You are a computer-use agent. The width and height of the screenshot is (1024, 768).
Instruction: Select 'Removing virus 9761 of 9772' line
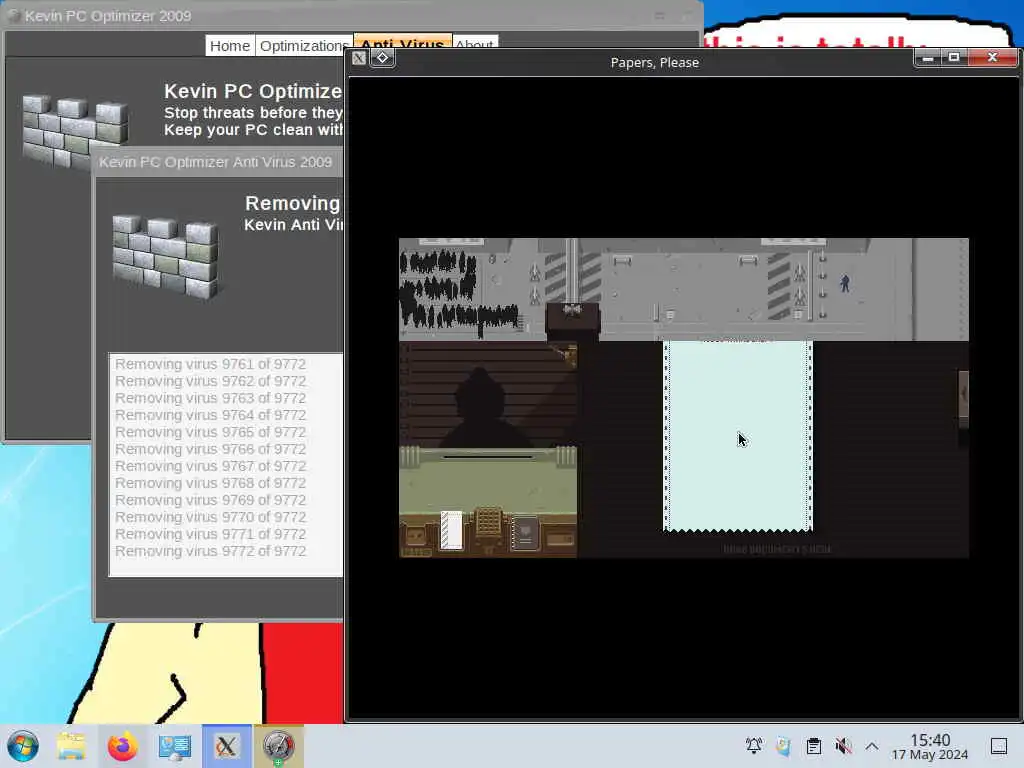pos(210,364)
